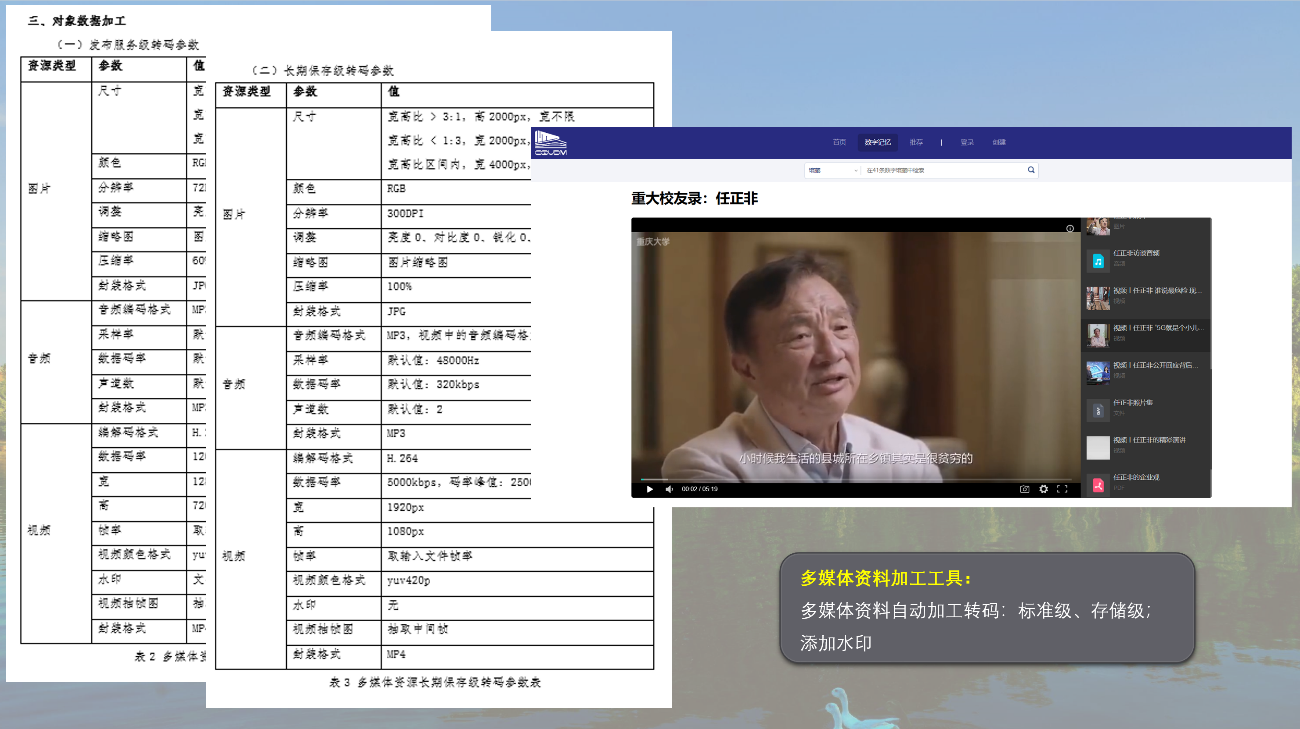Open the top partially visible playlist photo thumbnail
Viewport: 1300px width, 729px height.
point(1098,226)
